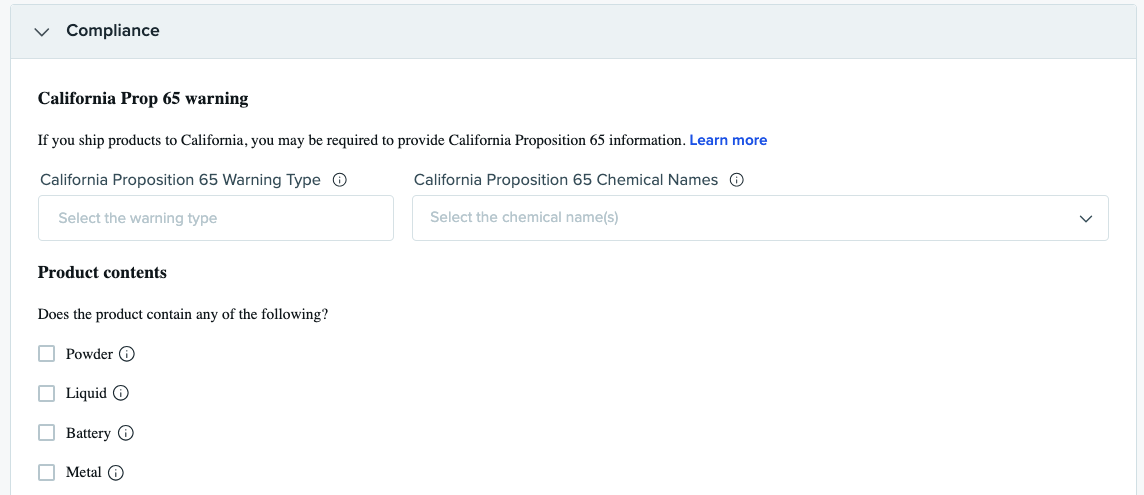Open the Learn more link
This screenshot has width=1144, height=495.
(x=728, y=140)
